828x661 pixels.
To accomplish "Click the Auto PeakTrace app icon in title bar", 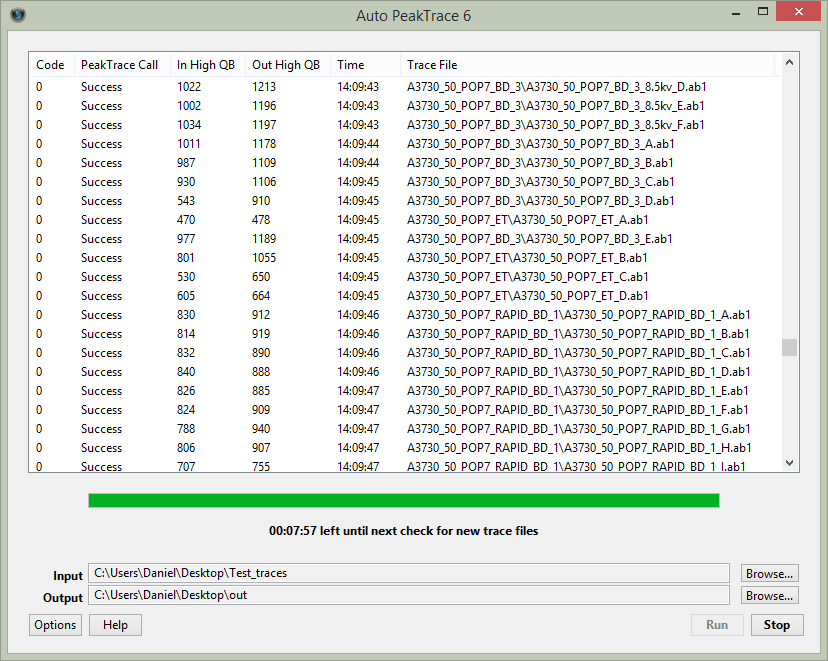I will (18, 15).
